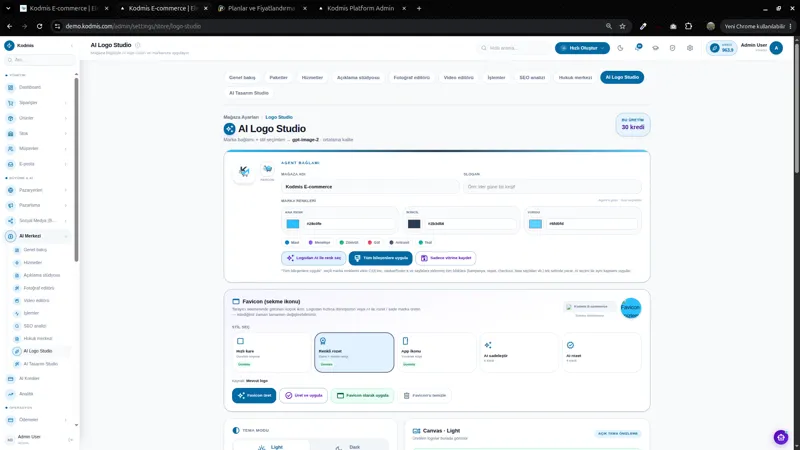The height and width of the screenshot is (450, 800).
Task: Switch theme mode to Light
Action: (271, 446)
